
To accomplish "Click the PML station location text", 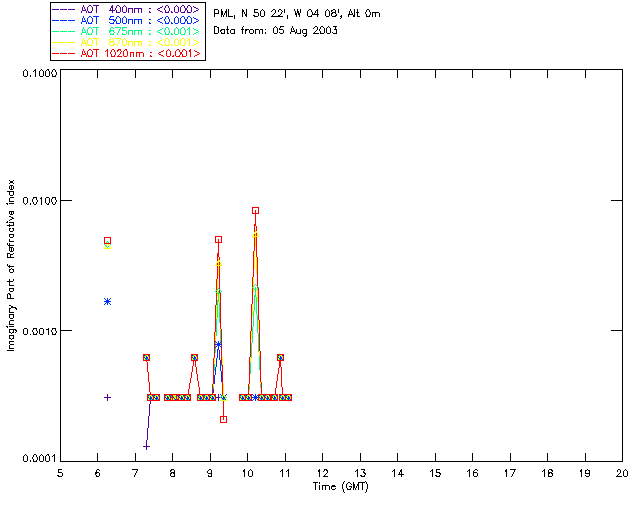I will pyautogui.click(x=297, y=14).
